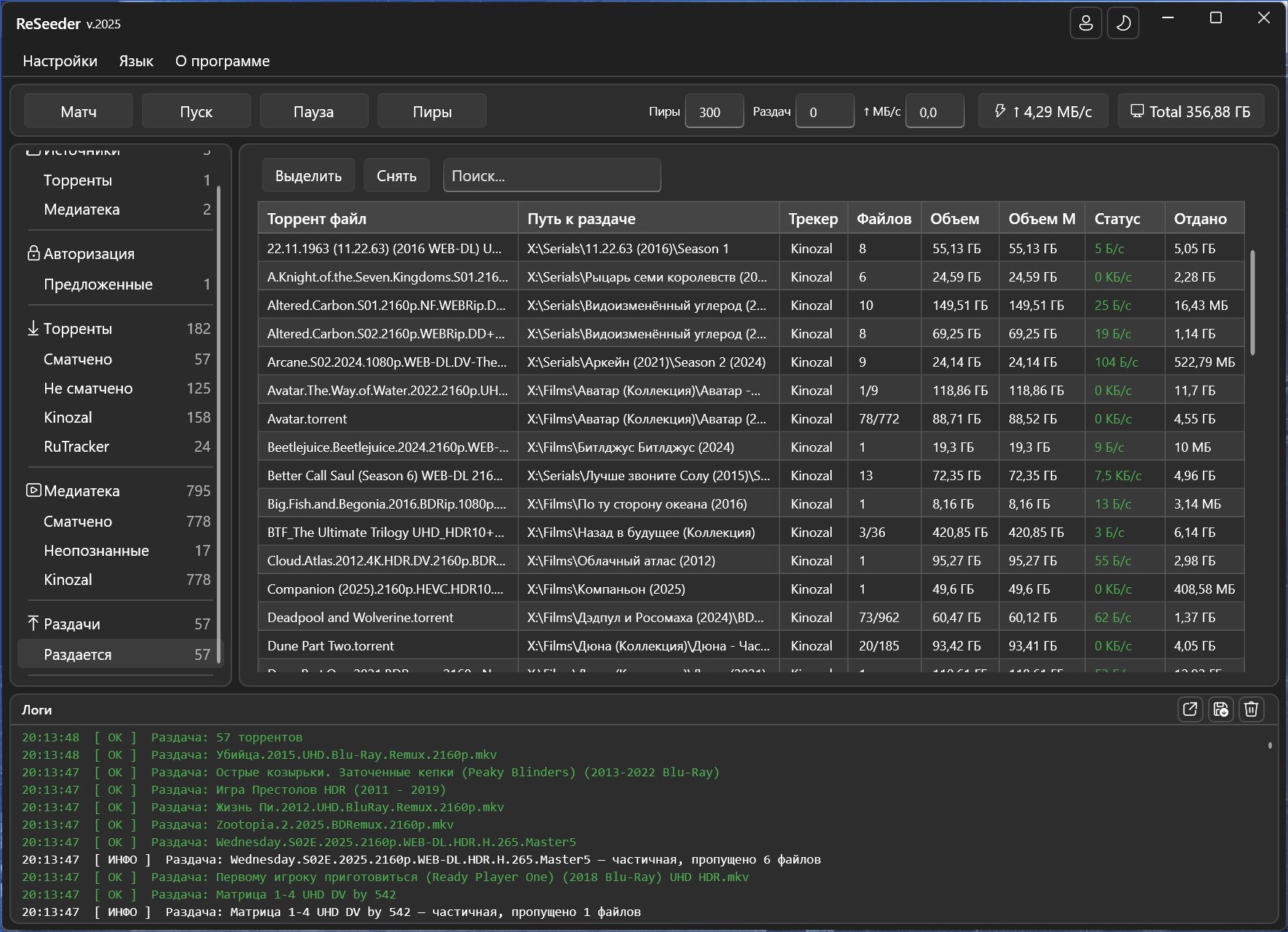Open the user account profile icon

click(1085, 23)
